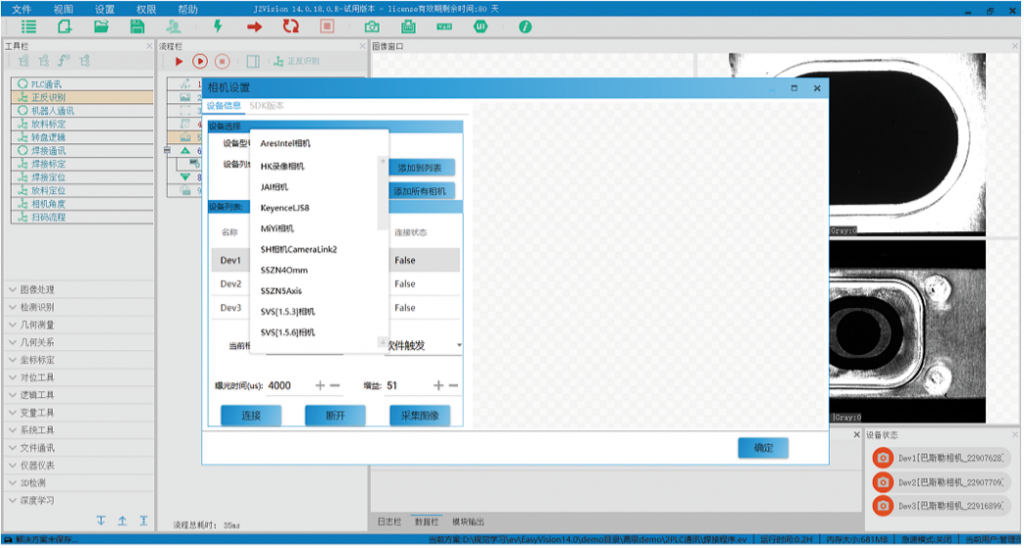Click the split panel layout icon in flow bar
The width and height of the screenshot is (1024, 548).
tap(253, 61)
